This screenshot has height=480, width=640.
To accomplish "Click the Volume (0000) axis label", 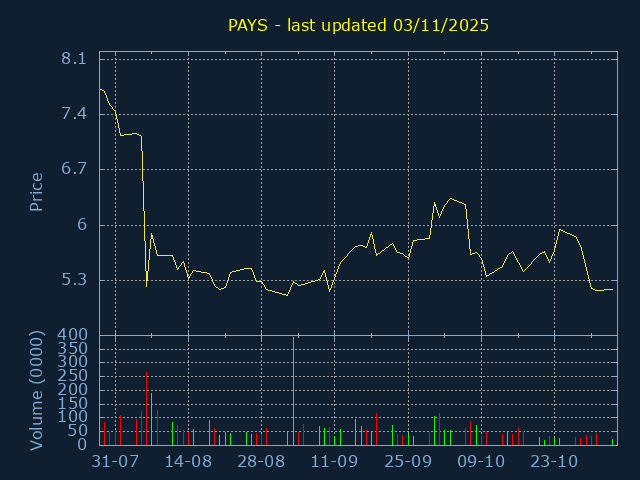I will (36, 388).
